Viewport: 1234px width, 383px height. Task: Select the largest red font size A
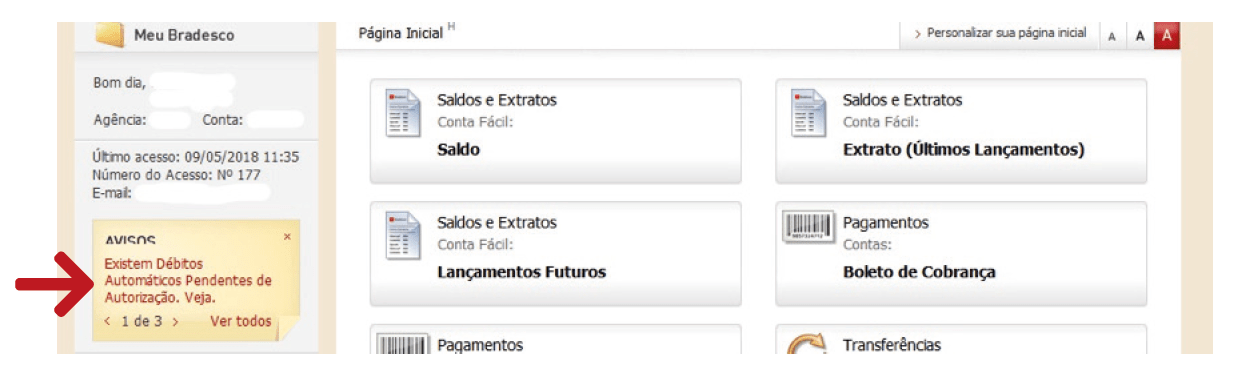[1166, 36]
